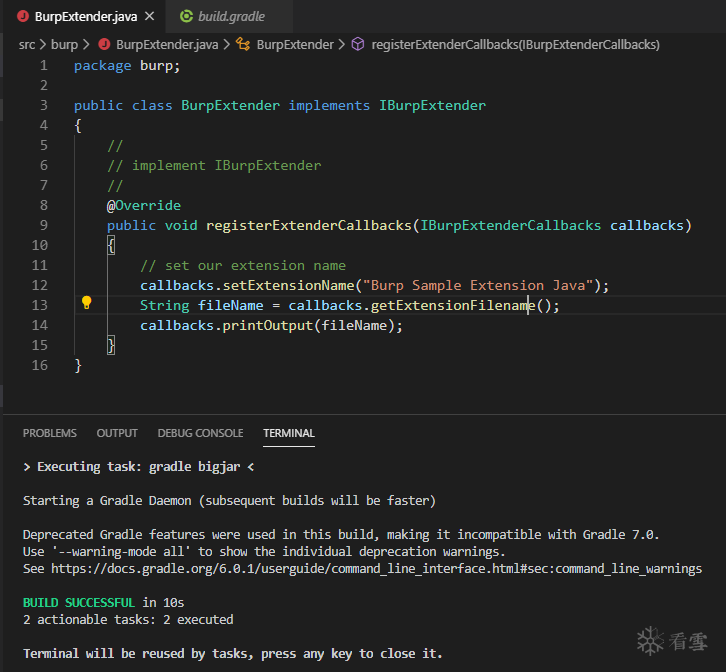
Task: Click the 'Deprecated Gradle features' warning line
Action: [341, 535]
